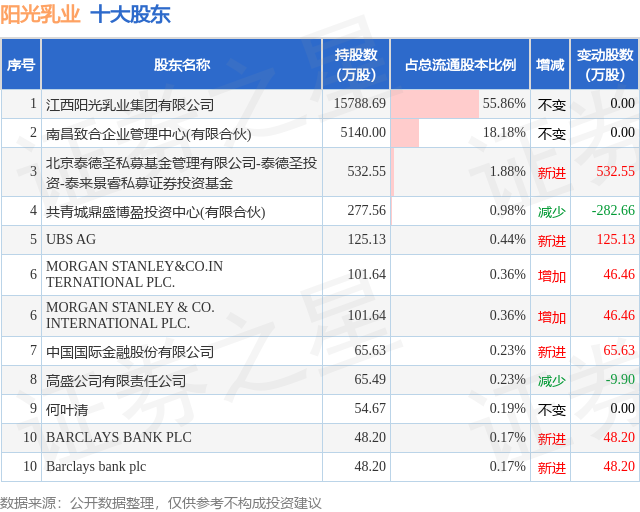Click the 阳光乳业 title text
The width and height of the screenshot is (640, 512).
pos(40,14)
